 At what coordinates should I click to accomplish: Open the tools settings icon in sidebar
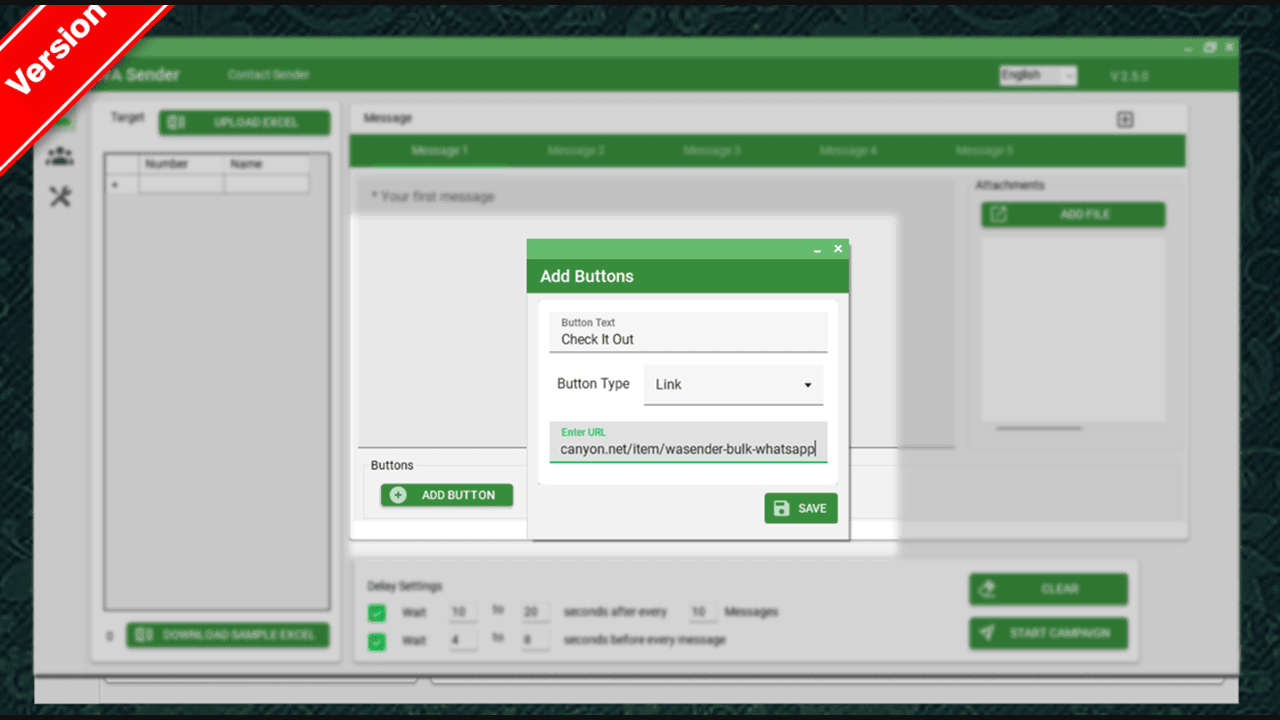[60, 197]
